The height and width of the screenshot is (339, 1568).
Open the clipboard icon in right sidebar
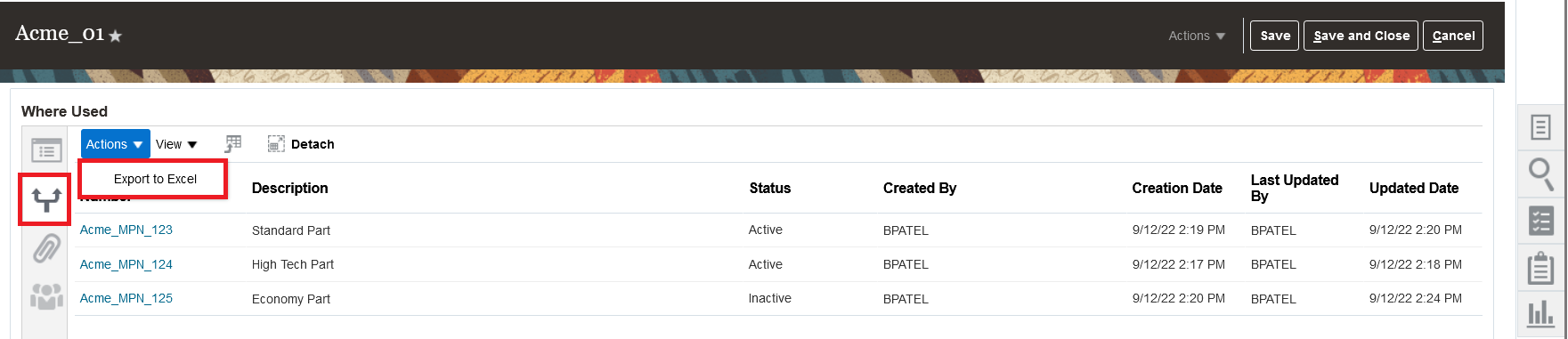pyautogui.click(x=1540, y=268)
